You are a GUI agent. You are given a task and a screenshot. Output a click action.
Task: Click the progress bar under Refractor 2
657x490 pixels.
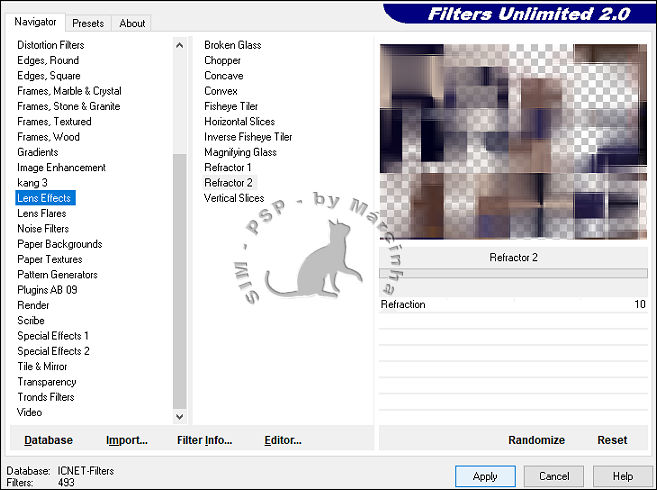tap(513, 273)
